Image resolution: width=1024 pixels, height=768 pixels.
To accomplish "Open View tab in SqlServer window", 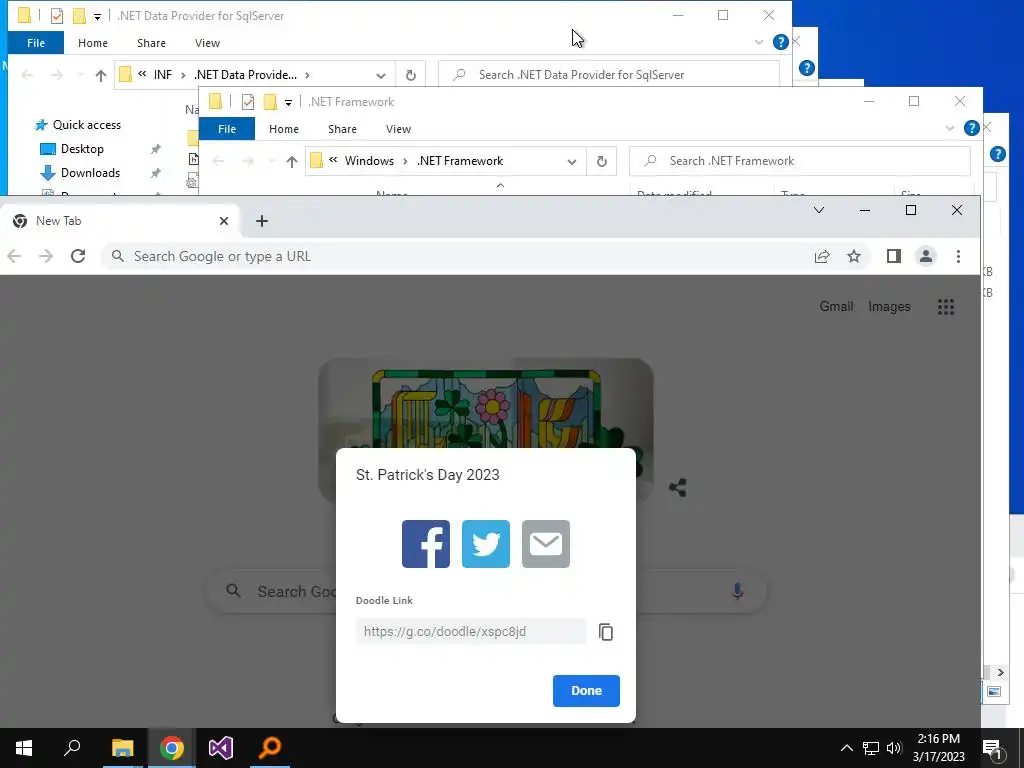I will (x=207, y=43).
